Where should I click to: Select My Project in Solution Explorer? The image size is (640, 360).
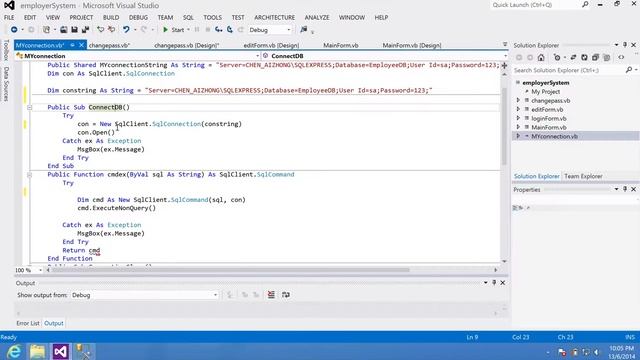point(545,92)
